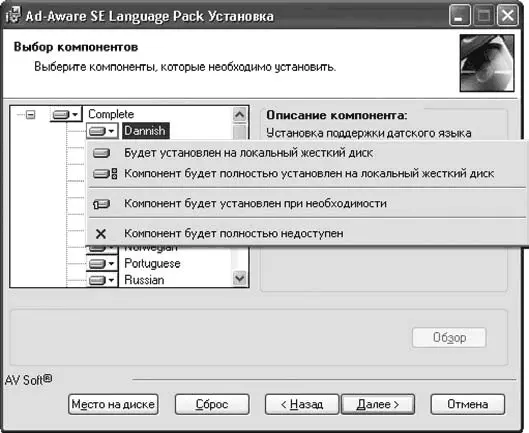Click the 'Сброс' button

[x=212, y=404]
